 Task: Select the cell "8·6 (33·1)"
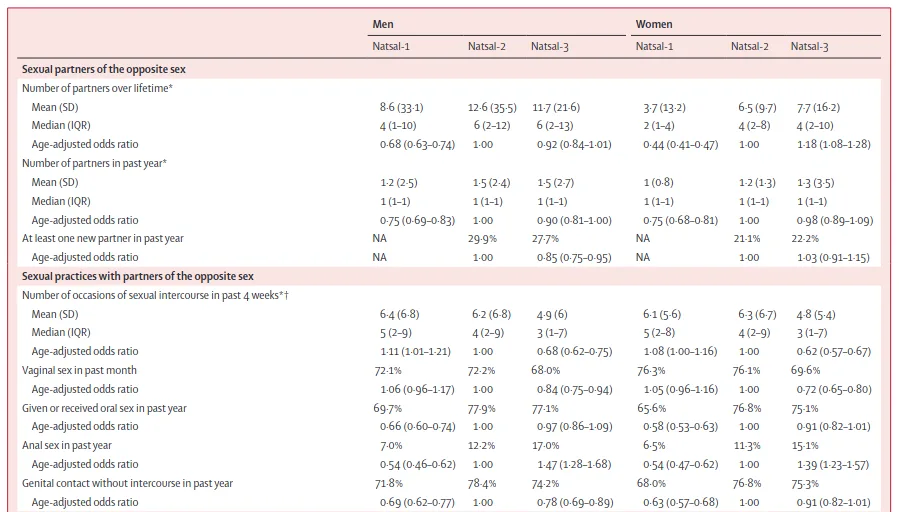pyautogui.click(x=401, y=107)
